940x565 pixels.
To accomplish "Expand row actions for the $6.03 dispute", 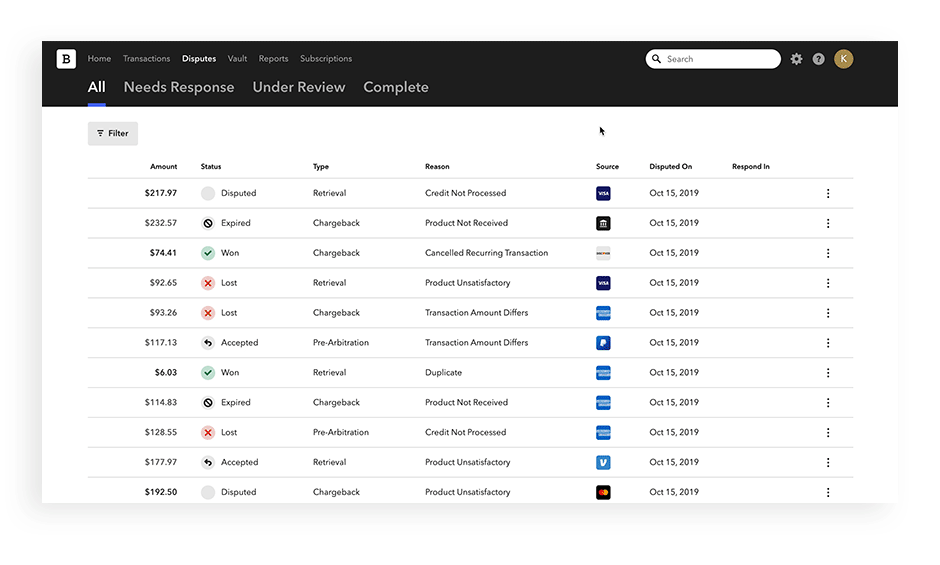I will tap(828, 373).
